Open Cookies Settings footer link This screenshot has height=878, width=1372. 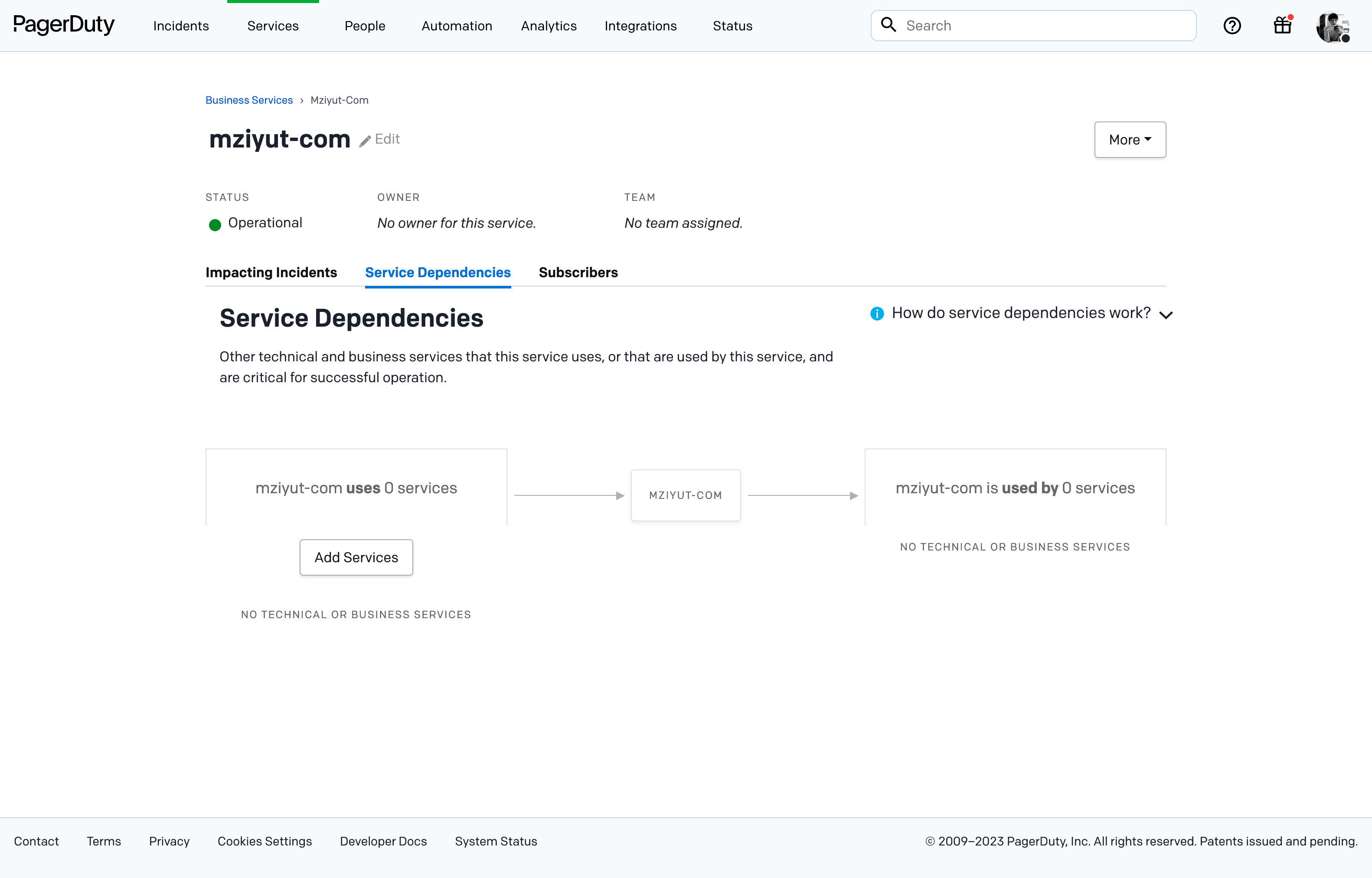[265, 841]
